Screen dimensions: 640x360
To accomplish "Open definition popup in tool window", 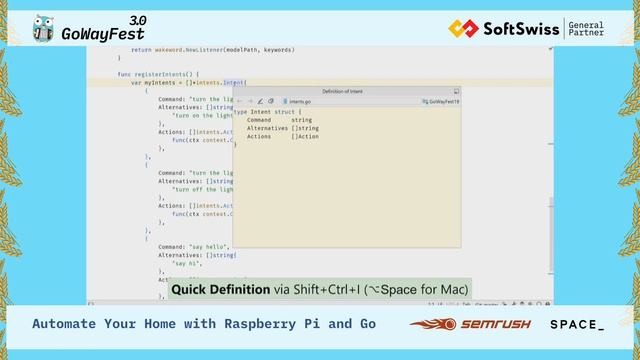I will 456,91.
